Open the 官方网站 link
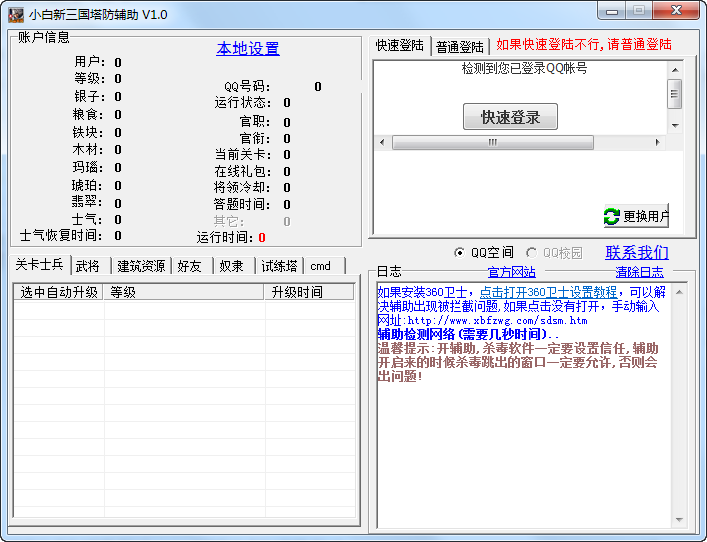The width and height of the screenshot is (707, 542). point(512,272)
